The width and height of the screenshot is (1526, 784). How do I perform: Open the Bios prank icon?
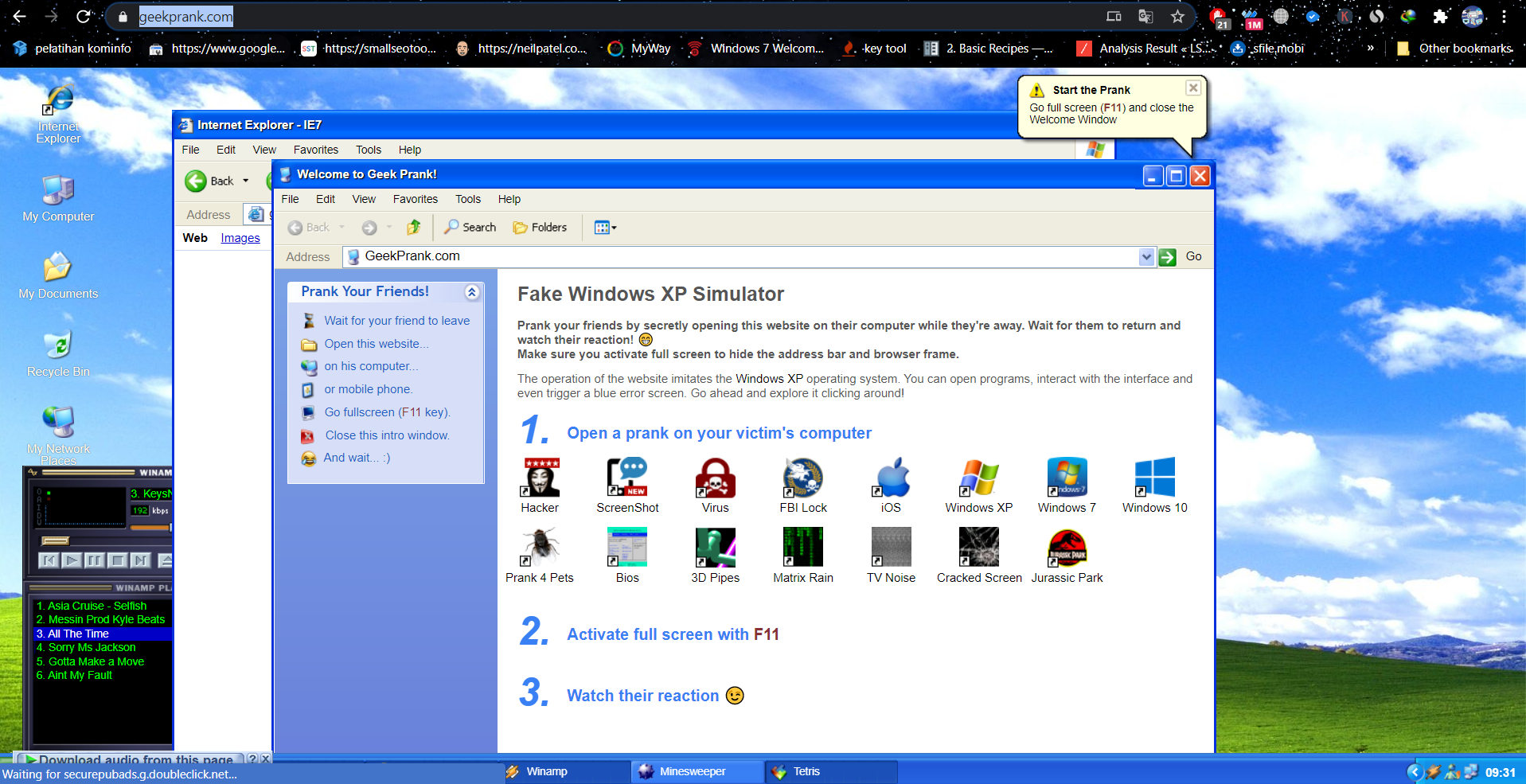pos(627,556)
